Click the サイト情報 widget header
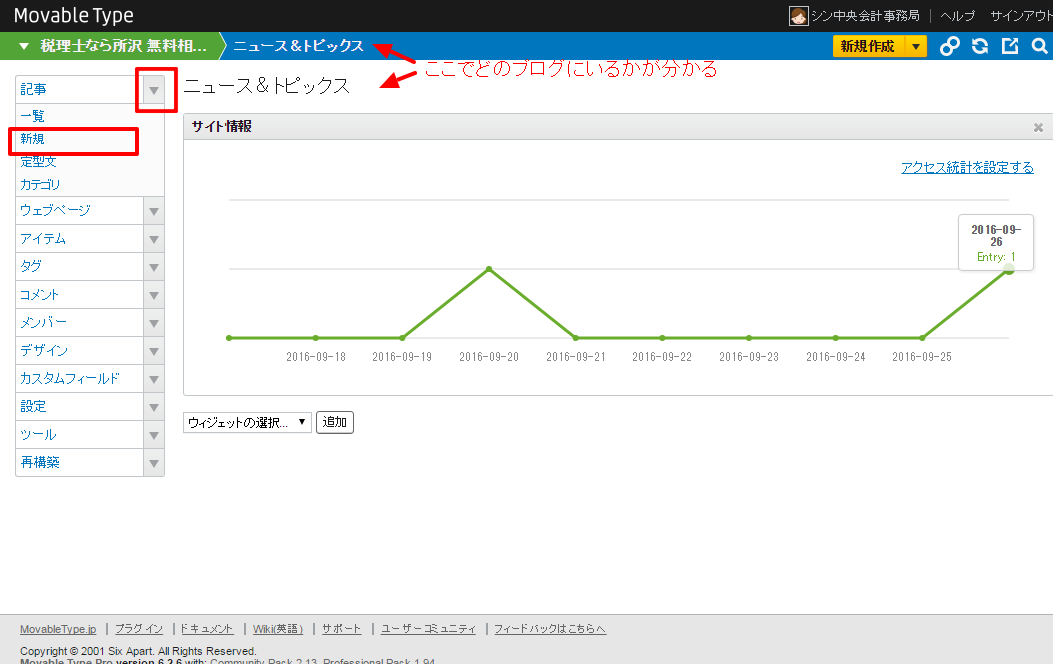Viewport: 1053px width, 664px height. click(x=618, y=127)
